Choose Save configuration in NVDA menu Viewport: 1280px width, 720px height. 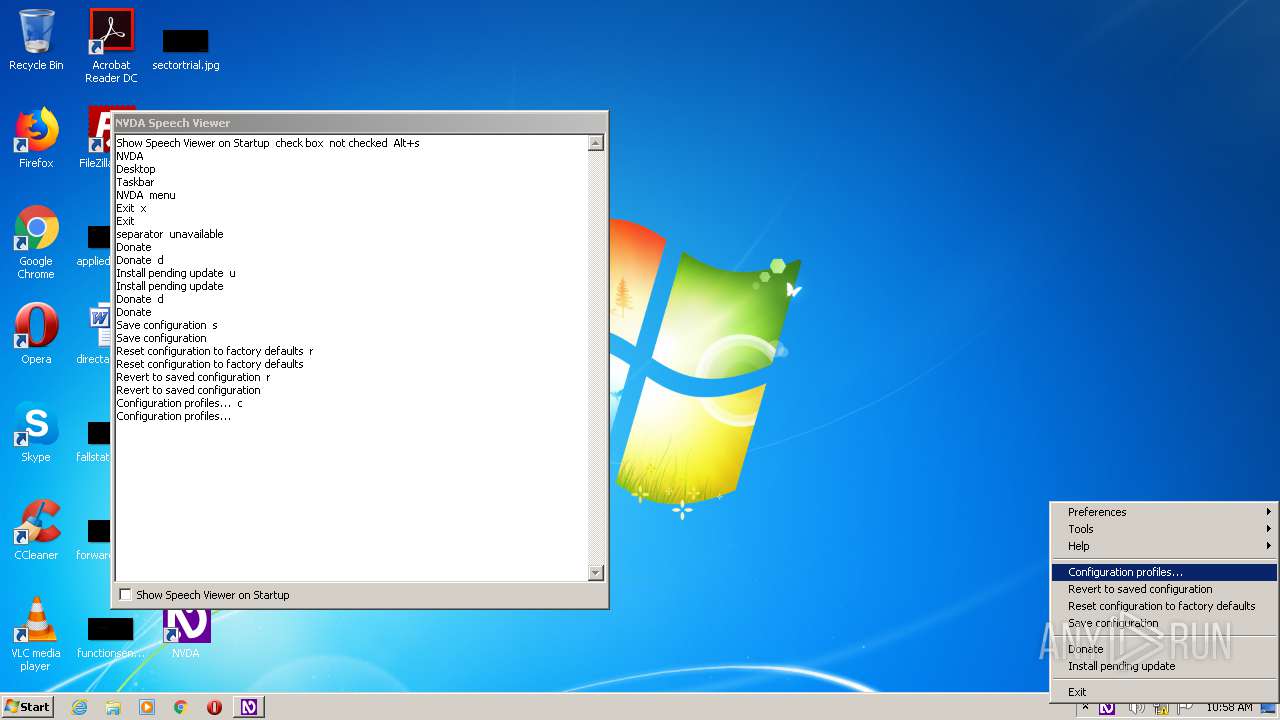pyautogui.click(x=1165, y=623)
